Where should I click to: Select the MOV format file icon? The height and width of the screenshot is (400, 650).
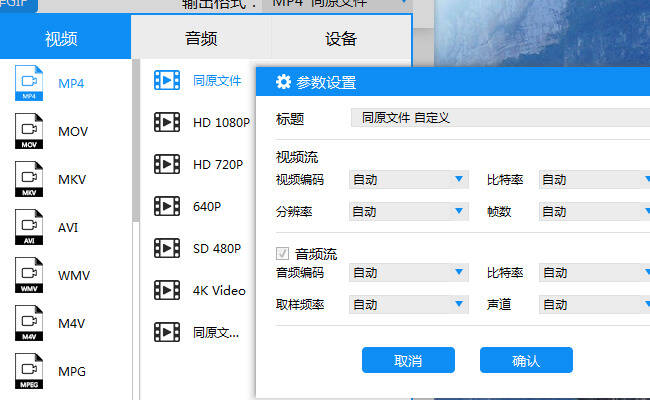29,131
